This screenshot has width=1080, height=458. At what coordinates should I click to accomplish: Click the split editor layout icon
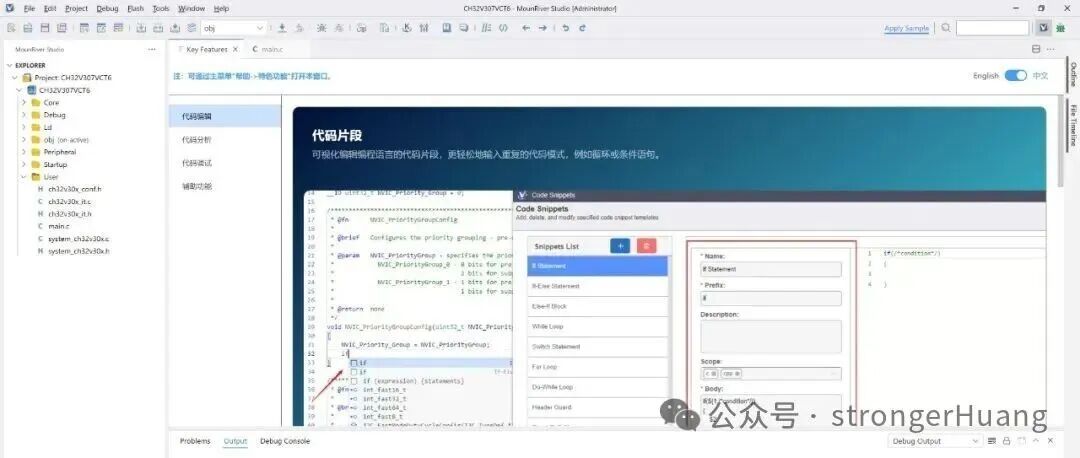1035,50
